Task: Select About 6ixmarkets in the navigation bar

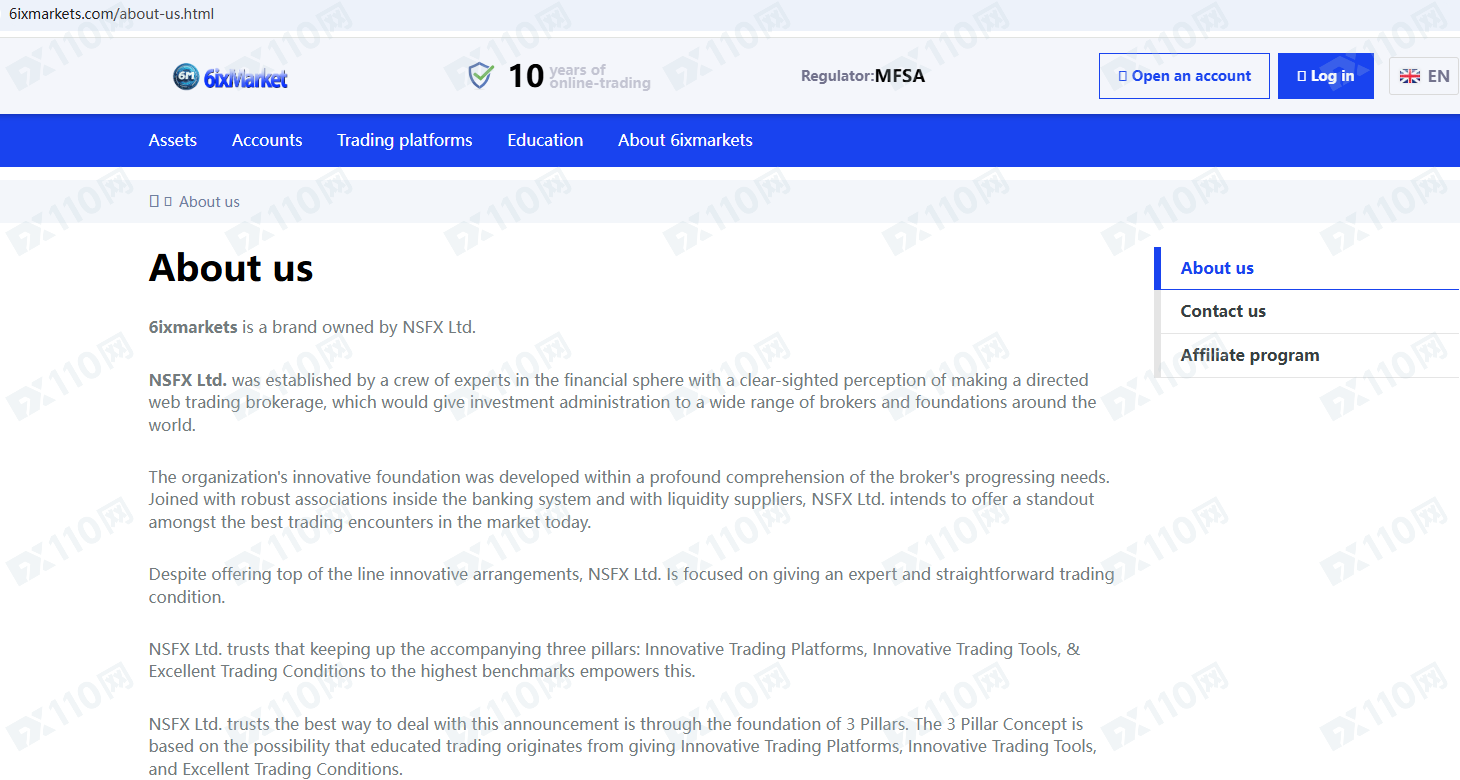Action: coord(685,140)
